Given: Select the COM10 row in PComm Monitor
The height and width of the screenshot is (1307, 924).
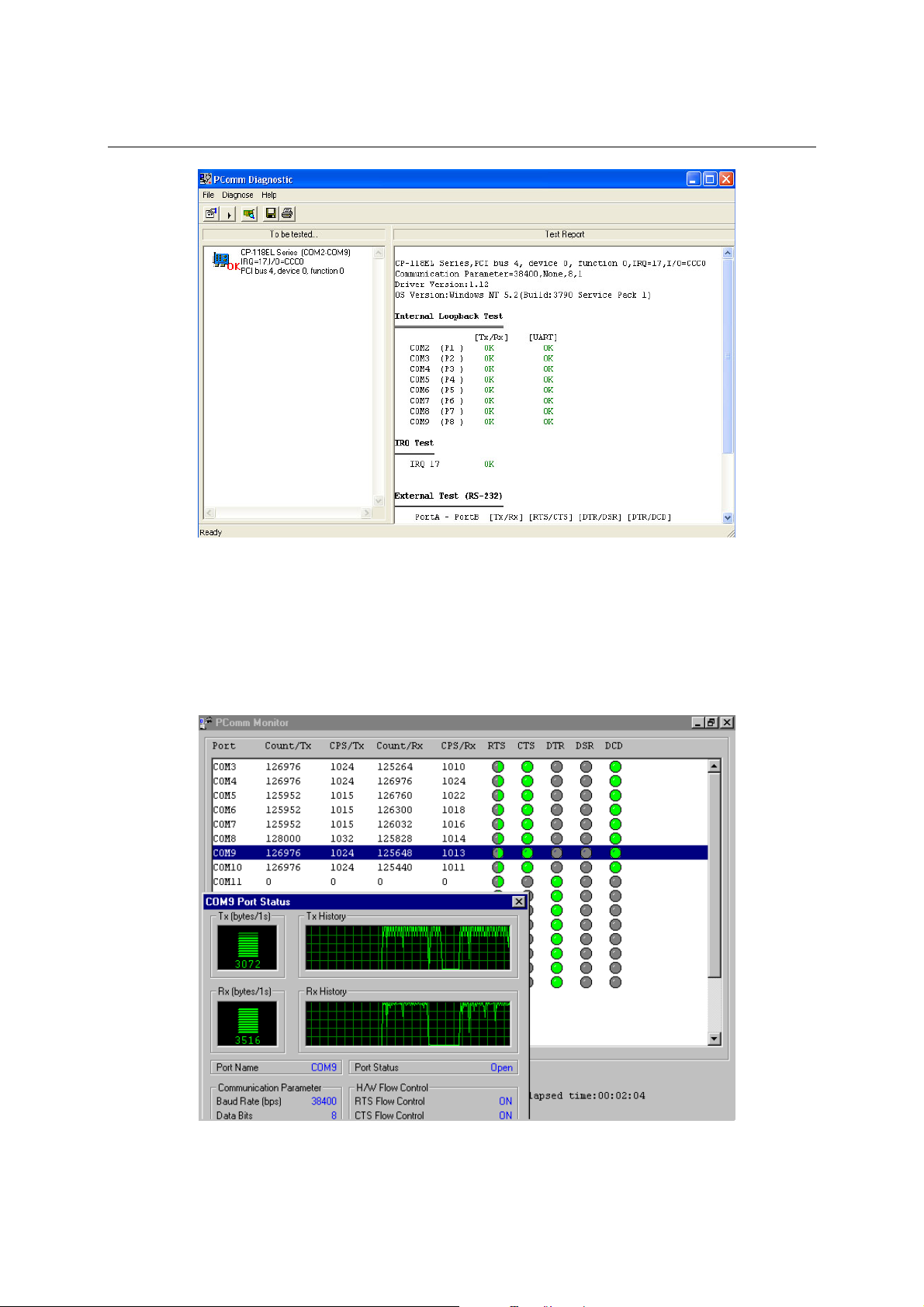Looking at the screenshot, I should [x=459, y=867].
